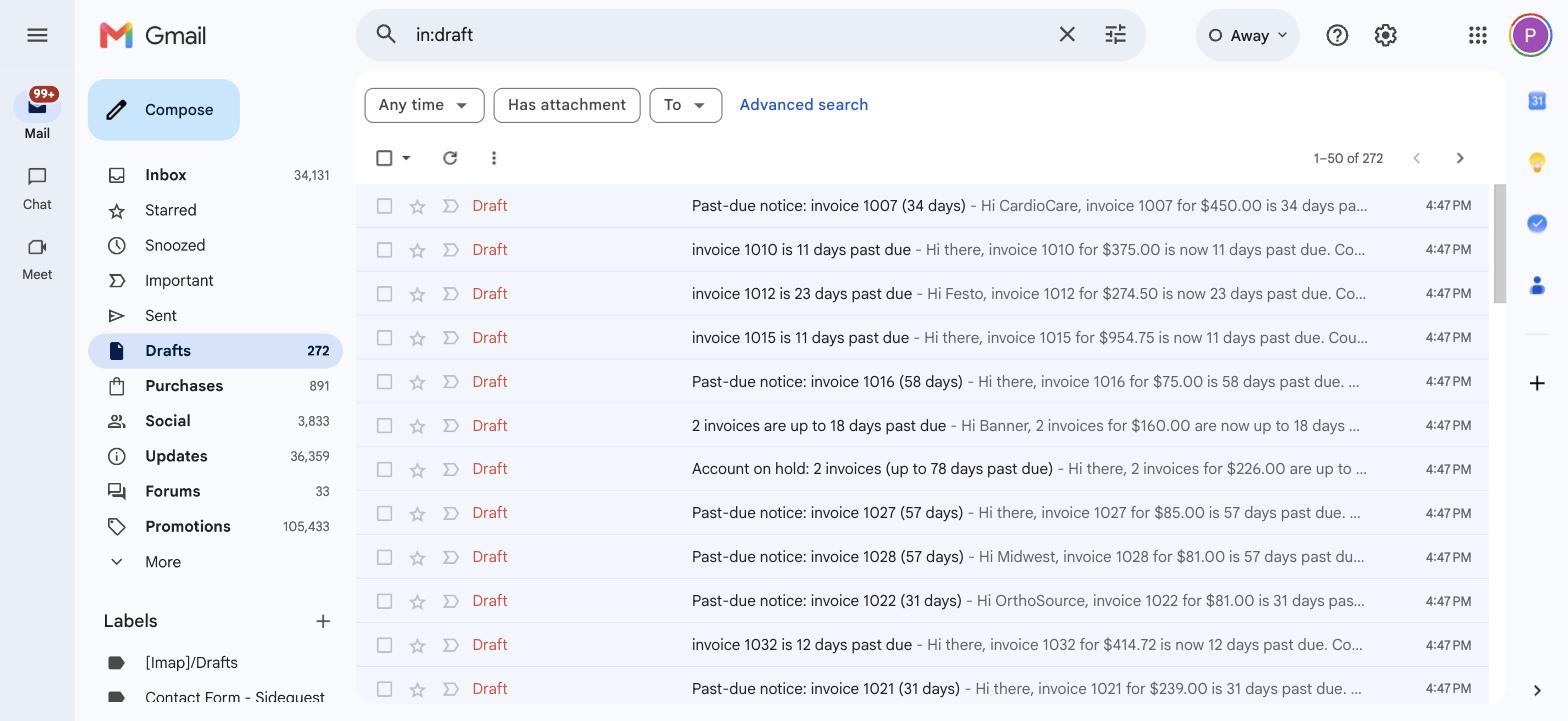Screen dimensions: 1568x721
Task: Mark invoice 1015 draft as important
Action: pos(451,338)
